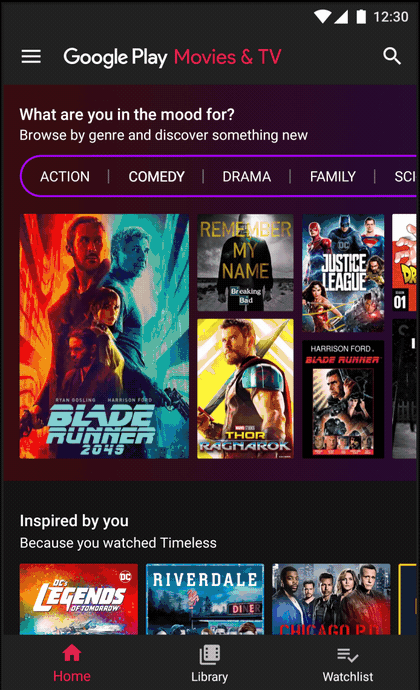Open the Riverdale show thumbnail
This screenshot has width=420, height=690.
pos(205,599)
